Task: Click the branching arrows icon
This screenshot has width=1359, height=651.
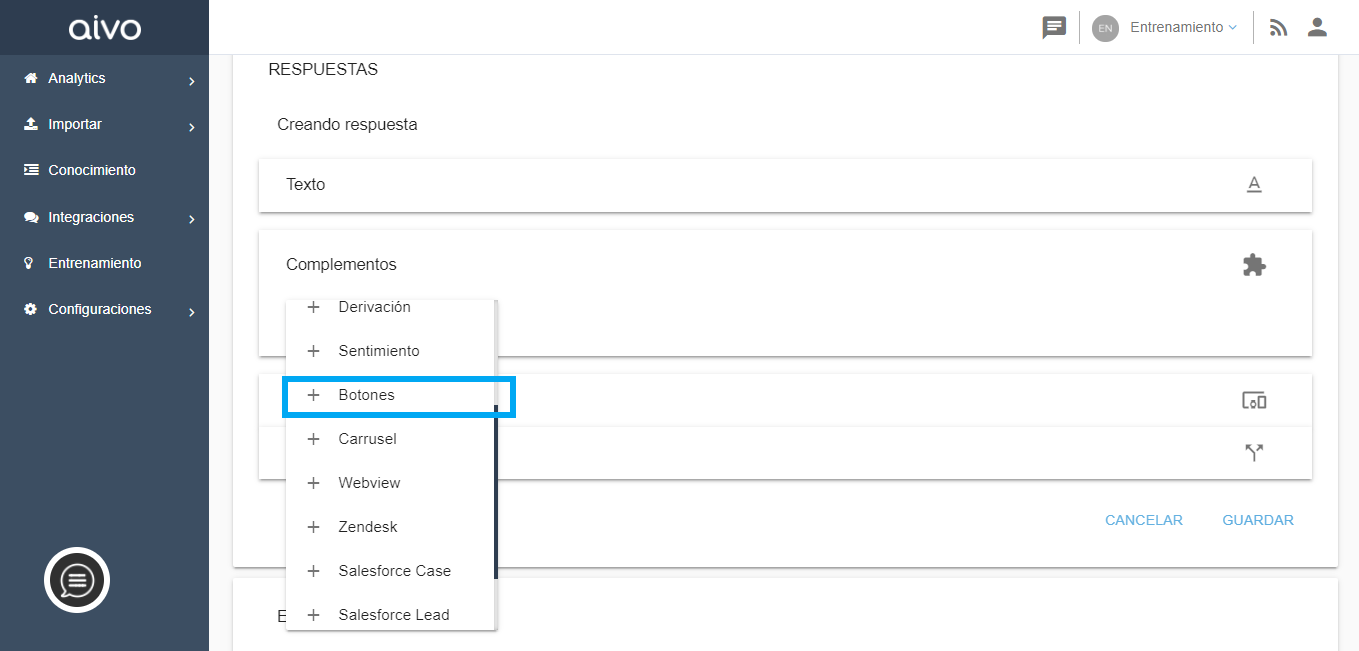Action: point(1254,453)
